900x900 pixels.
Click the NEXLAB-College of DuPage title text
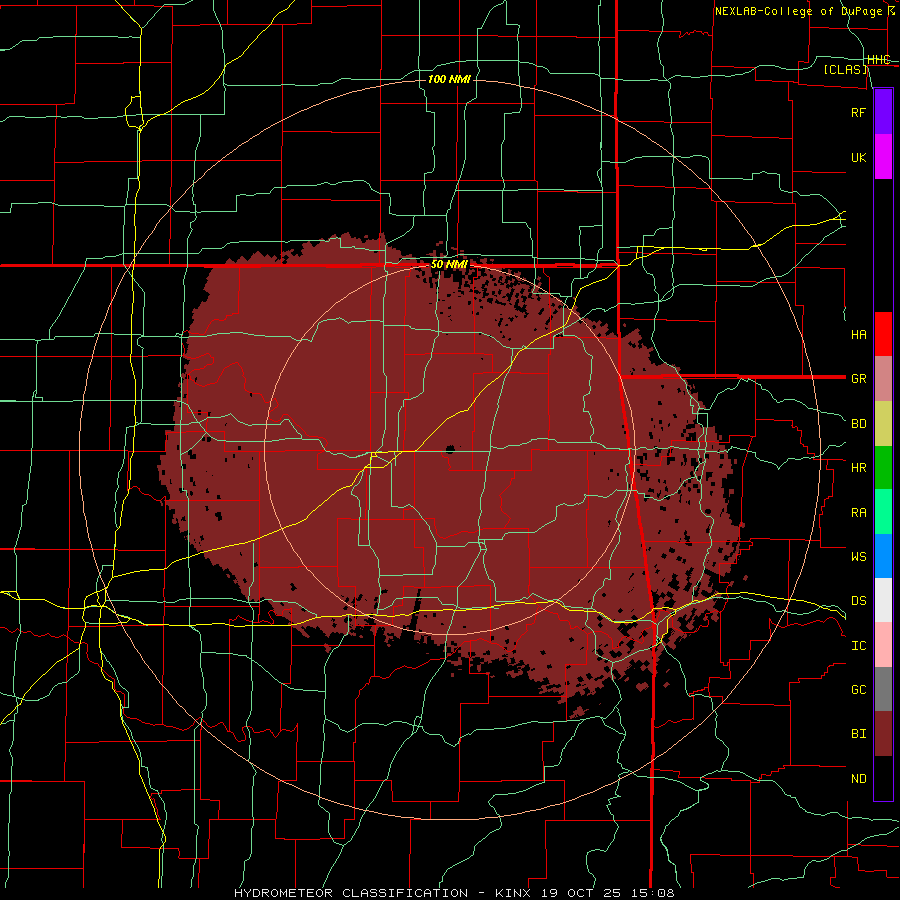click(x=798, y=11)
